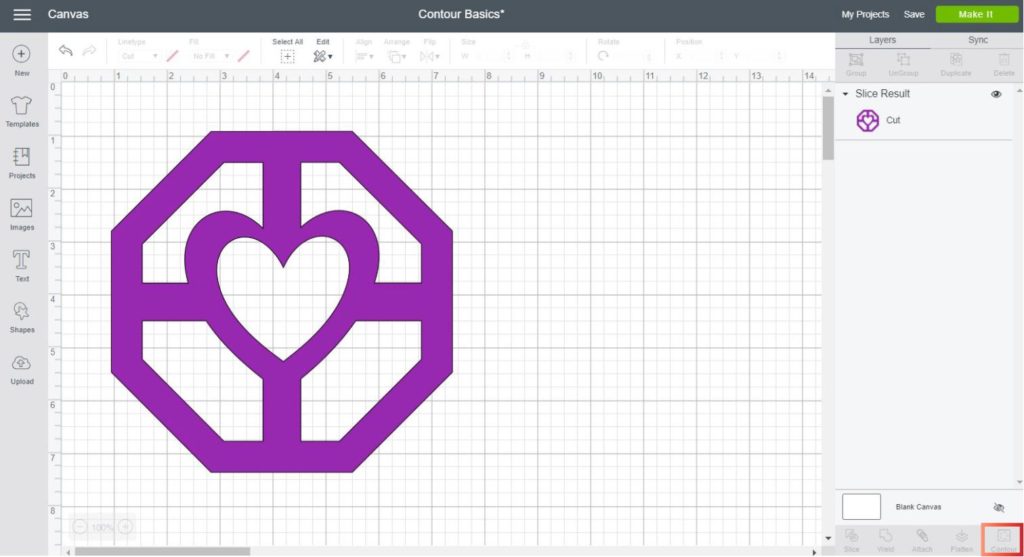Screen dimensions: 1024x557
Task: Click Select All in the toolbar
Action: 287,51
